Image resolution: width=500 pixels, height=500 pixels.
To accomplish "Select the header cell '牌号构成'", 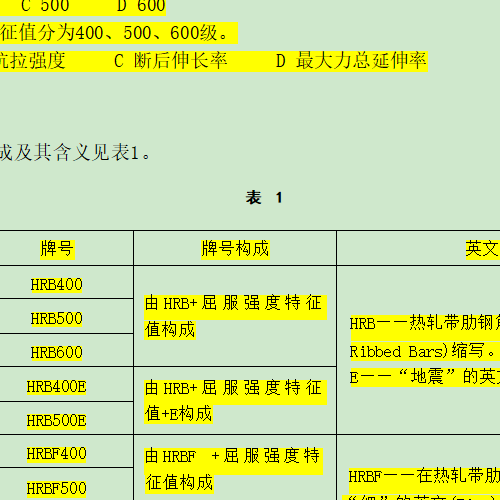I will [235, 249].
